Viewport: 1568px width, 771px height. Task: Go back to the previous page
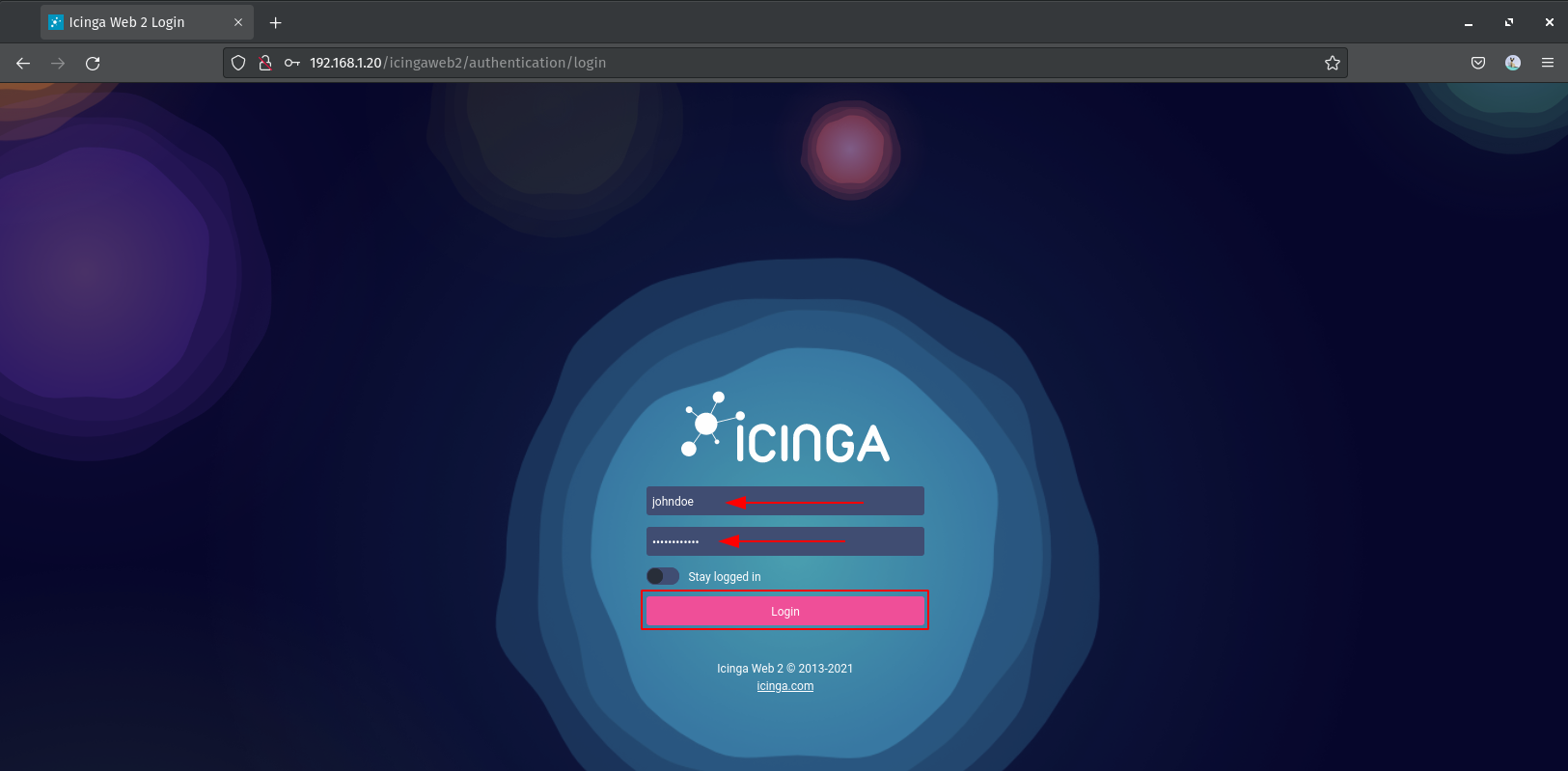click(23, 63)
